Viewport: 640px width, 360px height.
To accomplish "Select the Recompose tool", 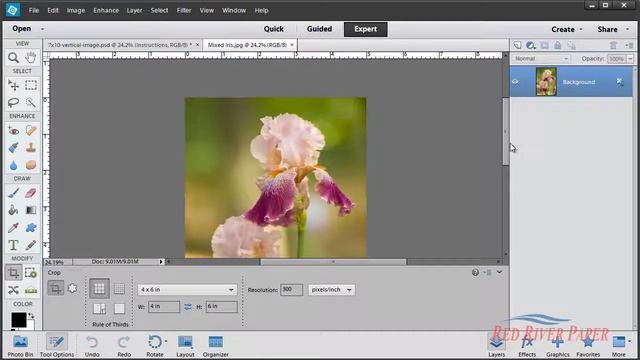I will [x=31, y=273].
